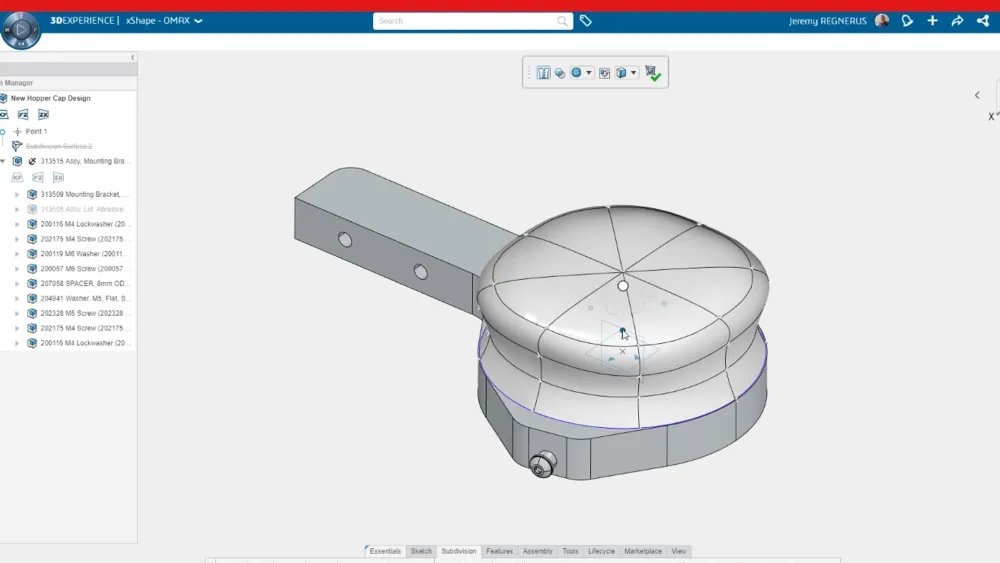
Task: Click the plus Add icon in top bar
Action: coord(932,21)
